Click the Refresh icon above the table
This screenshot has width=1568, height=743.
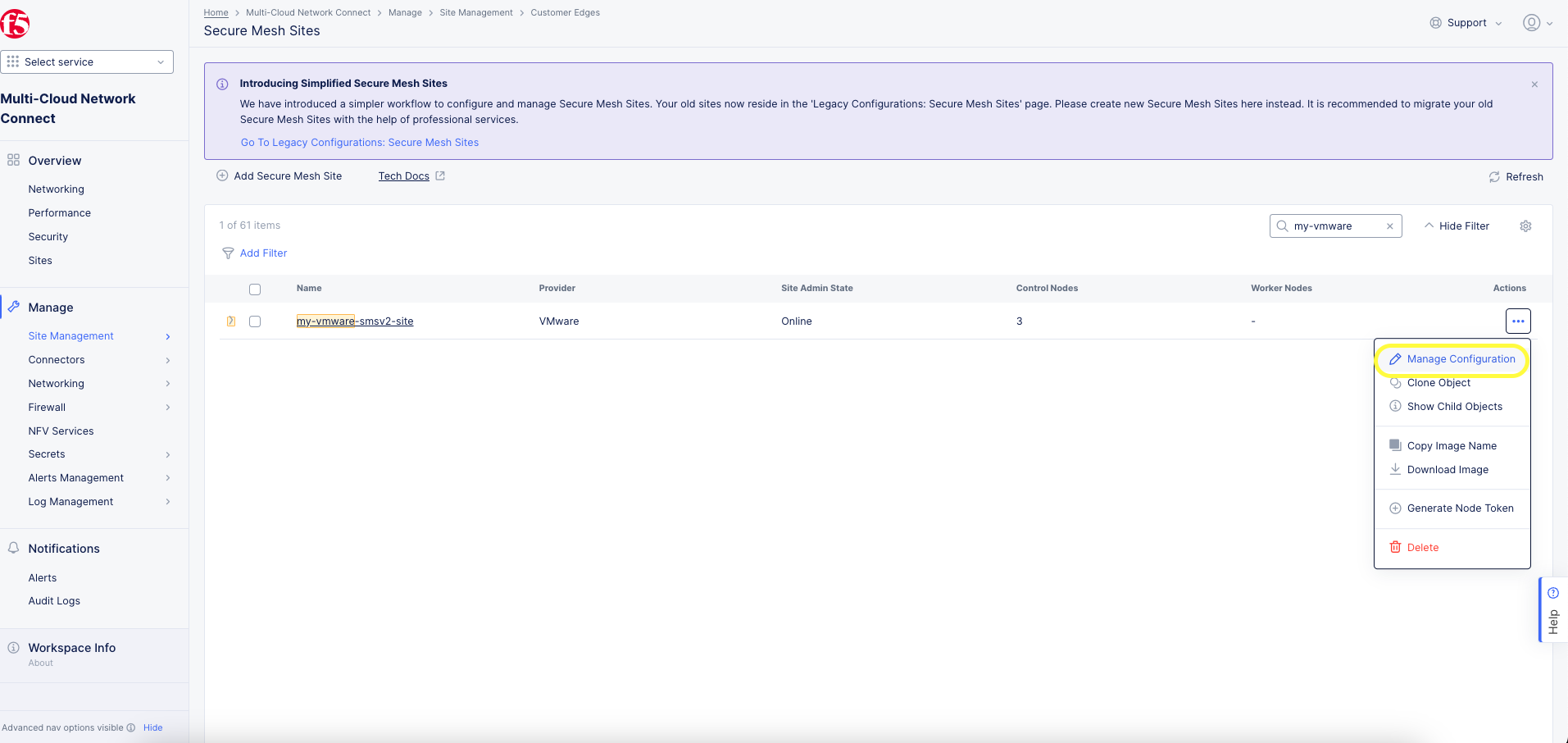point(1493,176)
